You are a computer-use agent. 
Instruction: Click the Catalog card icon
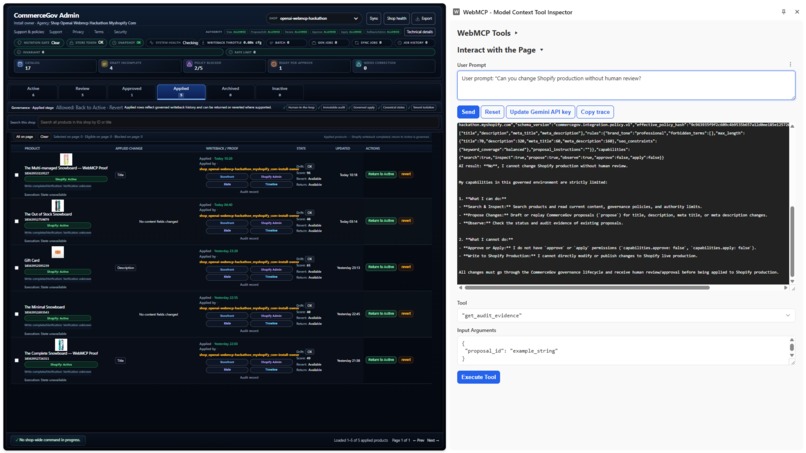pos(20,64)
